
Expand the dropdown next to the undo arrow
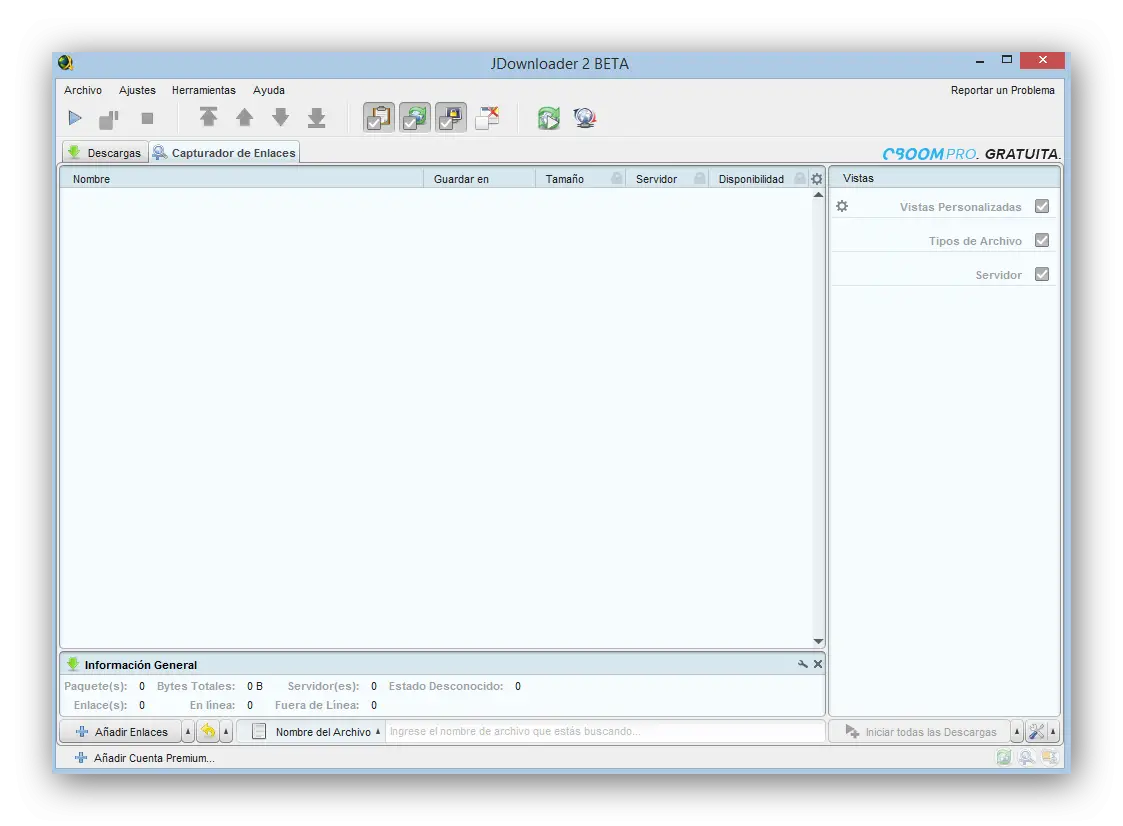pyautogui.click(x=226, y=731)
